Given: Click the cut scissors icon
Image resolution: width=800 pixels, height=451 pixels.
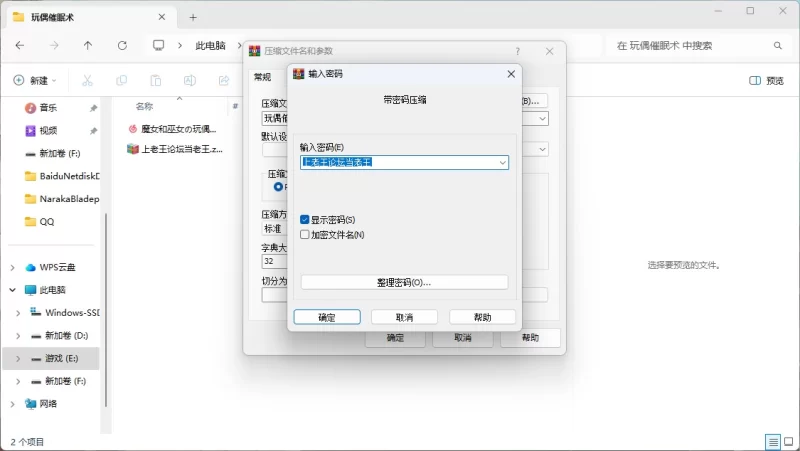Looking at the screenshot, I should point(87,80).
